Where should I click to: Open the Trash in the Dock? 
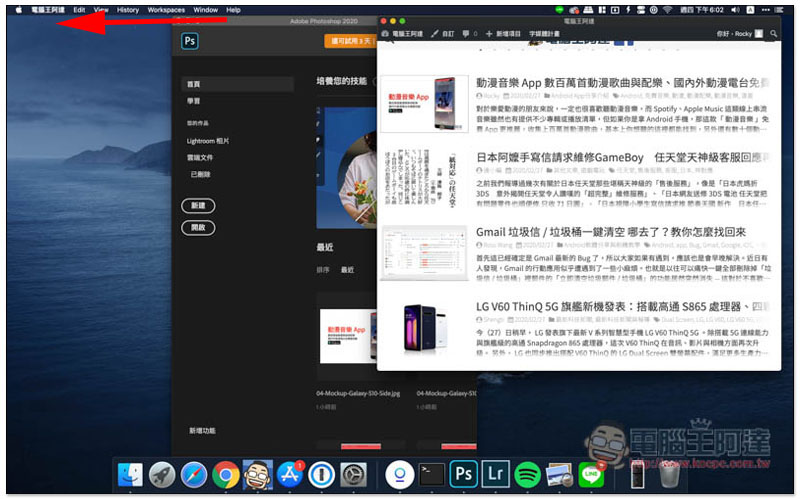(x=669, y=474)
